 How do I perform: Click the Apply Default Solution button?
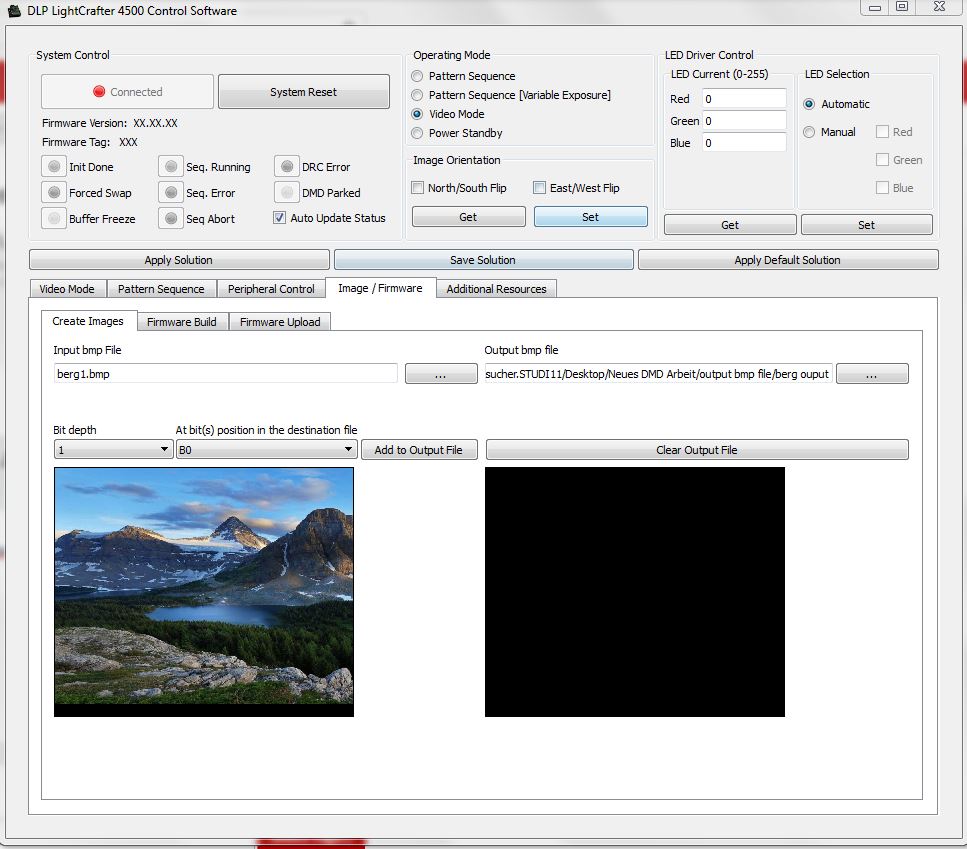pyautogui.click(x=788, y=260)
